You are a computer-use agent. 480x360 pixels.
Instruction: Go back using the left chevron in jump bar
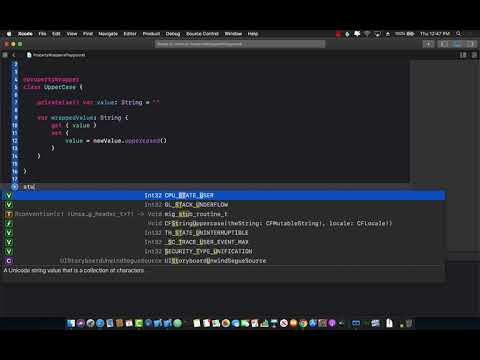click(x=14, y=55)
